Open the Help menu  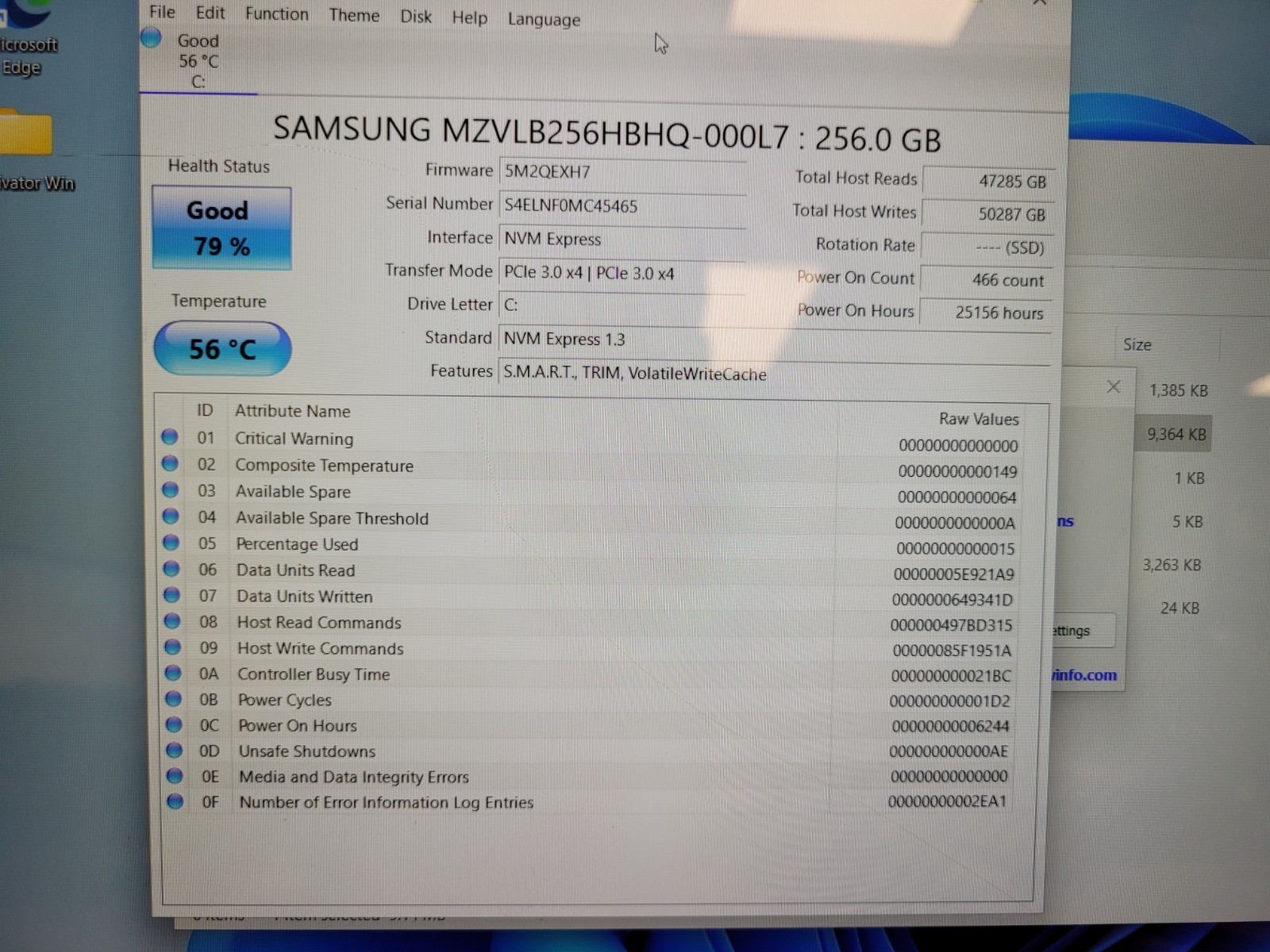pyautogui.click(x=469, y=17)
